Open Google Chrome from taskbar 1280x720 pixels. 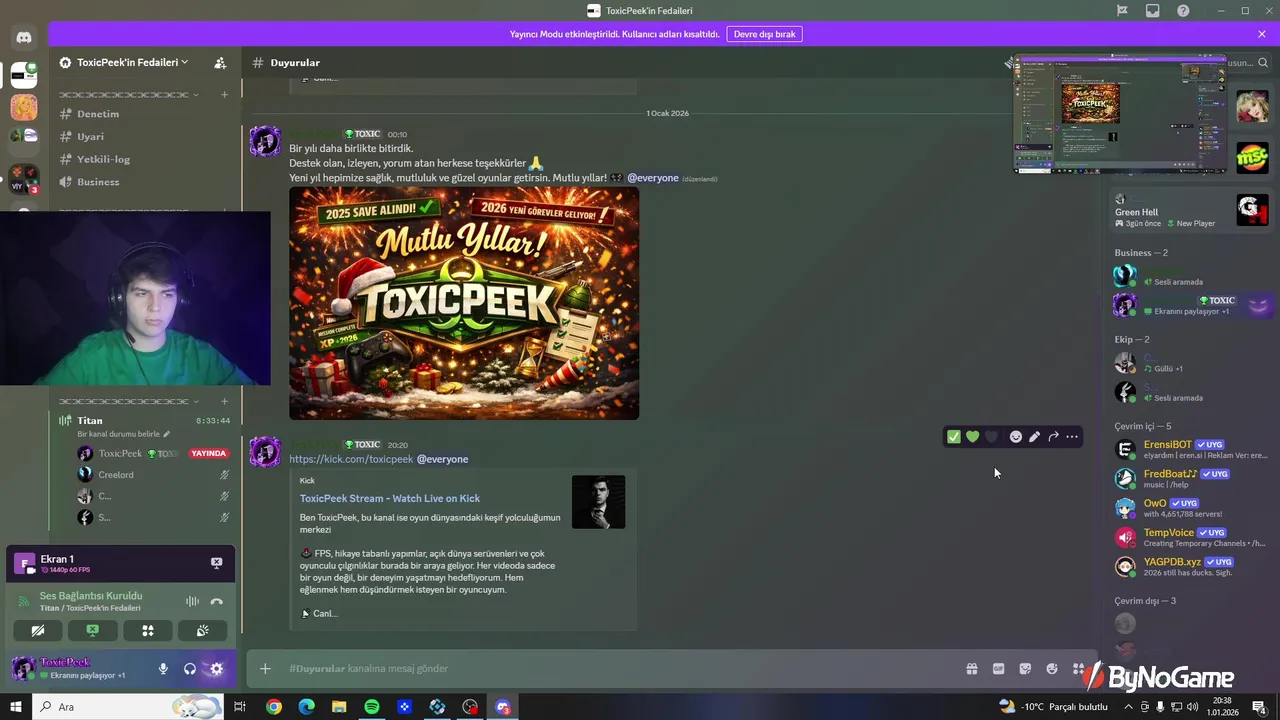point(273,707)
